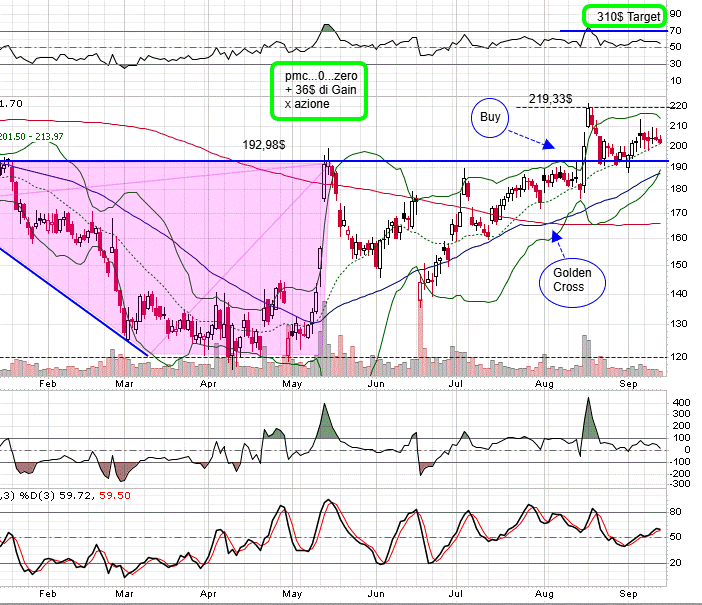
Task: Click 'Feb' on the bottom stochastic date axis
Action: [47, 593]
